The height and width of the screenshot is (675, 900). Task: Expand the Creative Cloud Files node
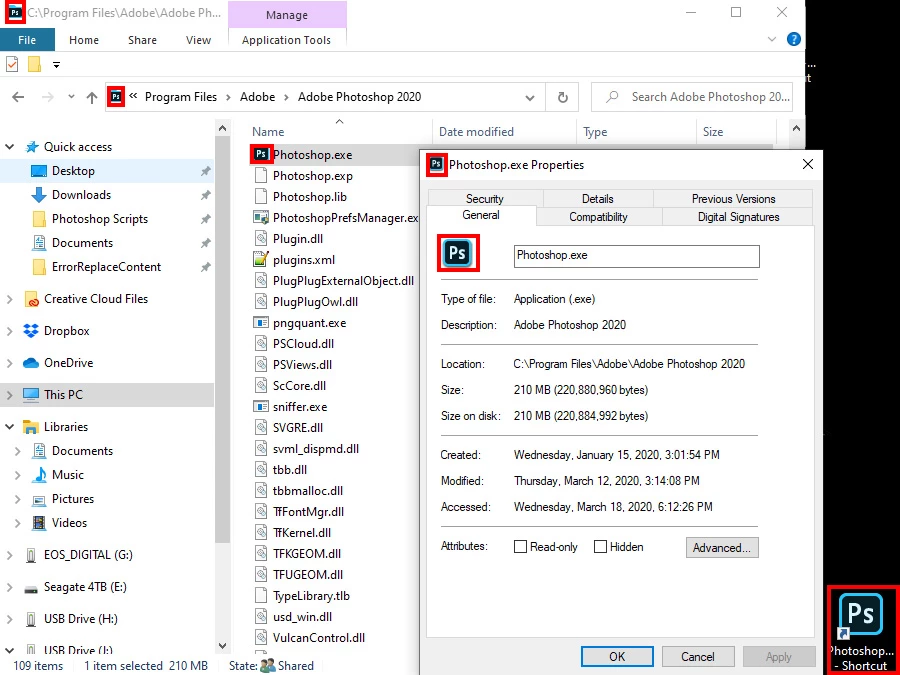point(10,299)
